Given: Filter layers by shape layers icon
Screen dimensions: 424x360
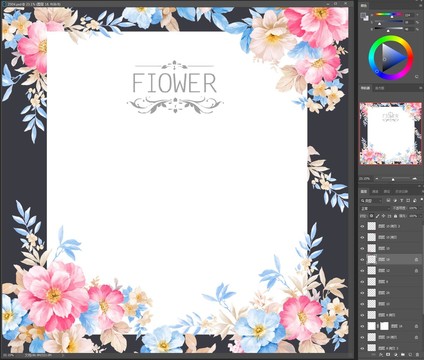Looking at the screenshot, I should click(408, 200).
